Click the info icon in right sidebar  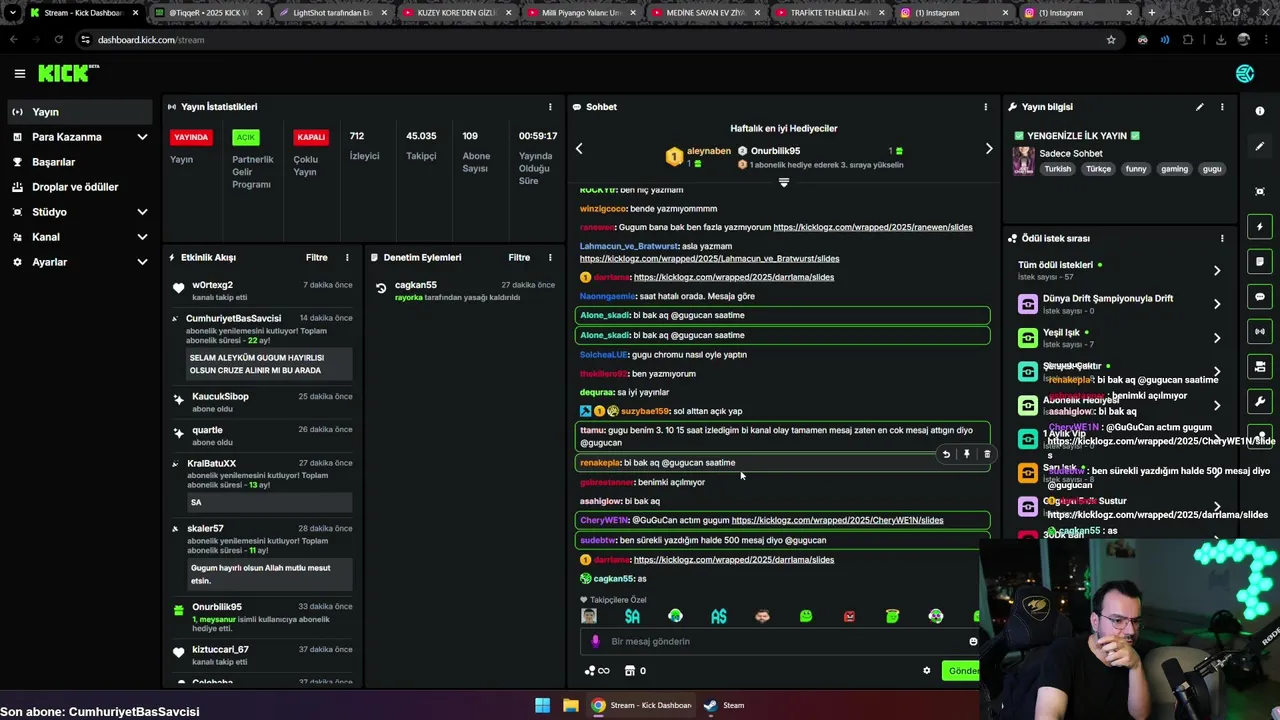tap(1260, 111)
